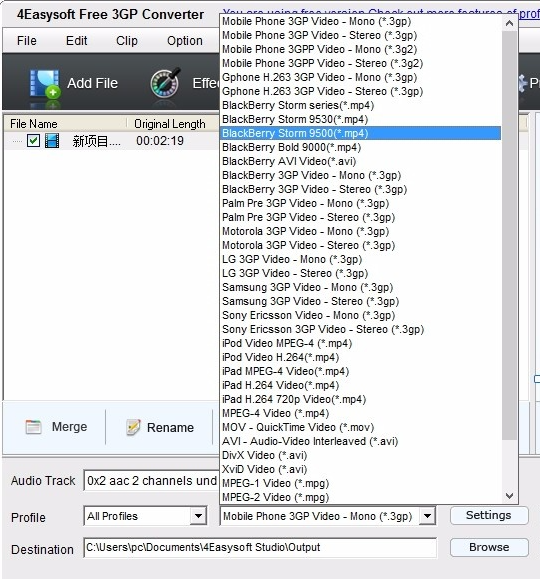
Task: Select MPEG-1 Video (*.mpg)
Action: pyautogui.click(x=360, y=484)
